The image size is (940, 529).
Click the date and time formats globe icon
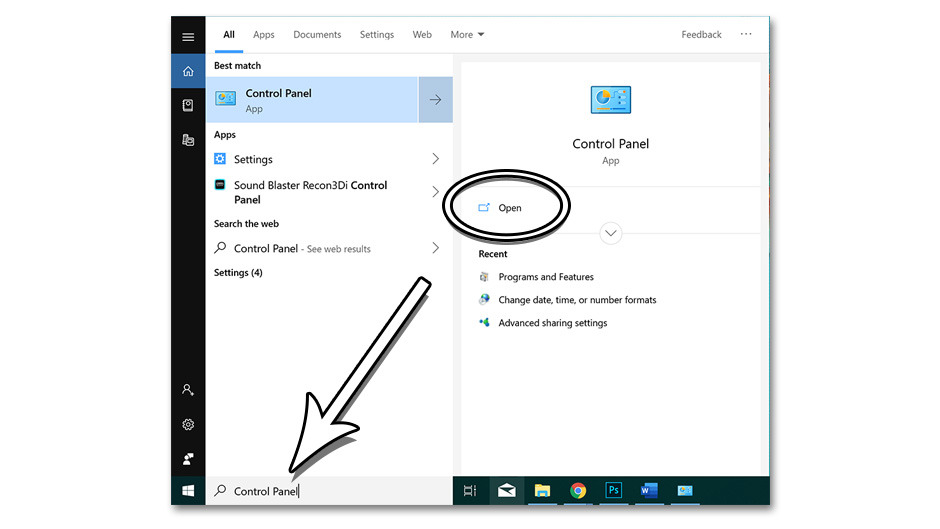click(x=484, y=299)
